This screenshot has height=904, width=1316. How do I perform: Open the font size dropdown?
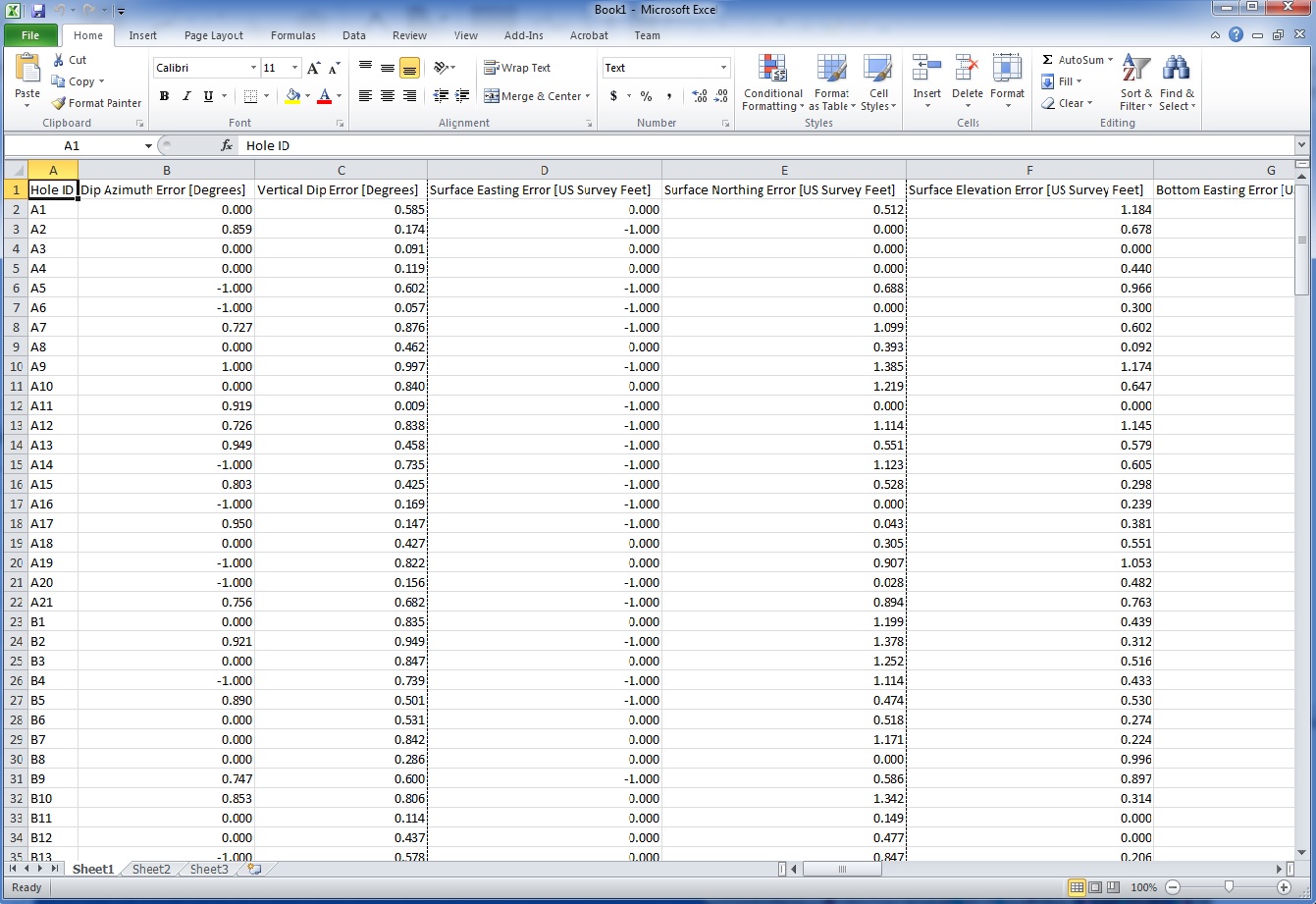(x=295, y=68)
